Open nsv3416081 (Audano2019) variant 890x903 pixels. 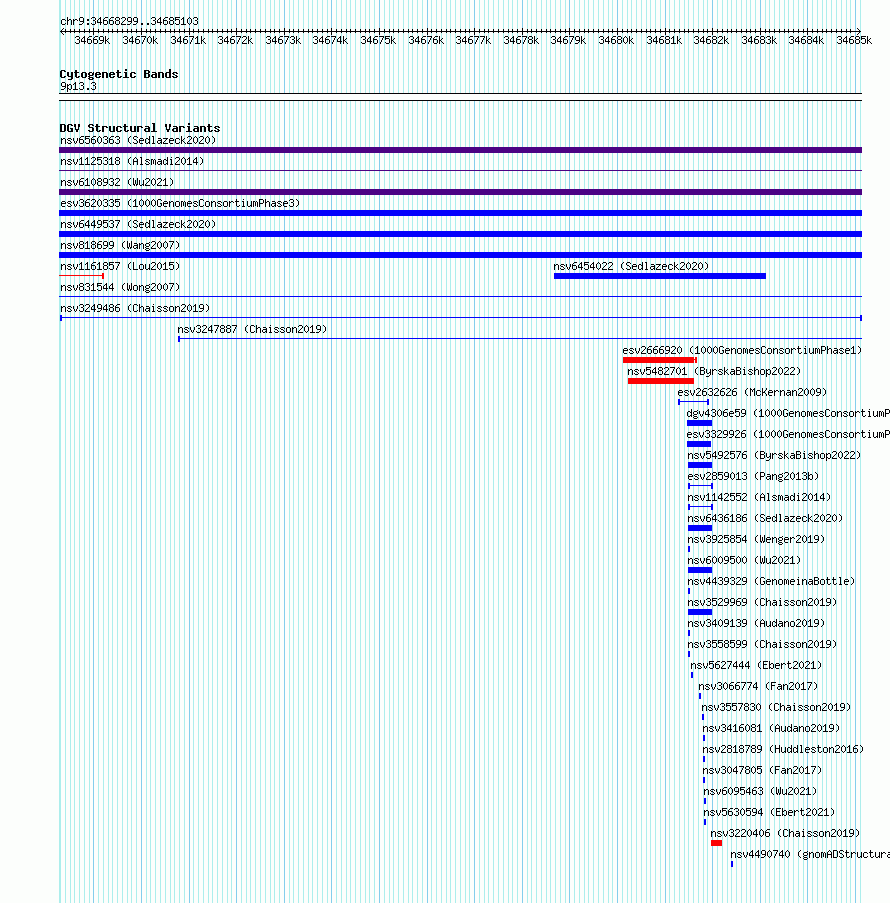(771, 729)
